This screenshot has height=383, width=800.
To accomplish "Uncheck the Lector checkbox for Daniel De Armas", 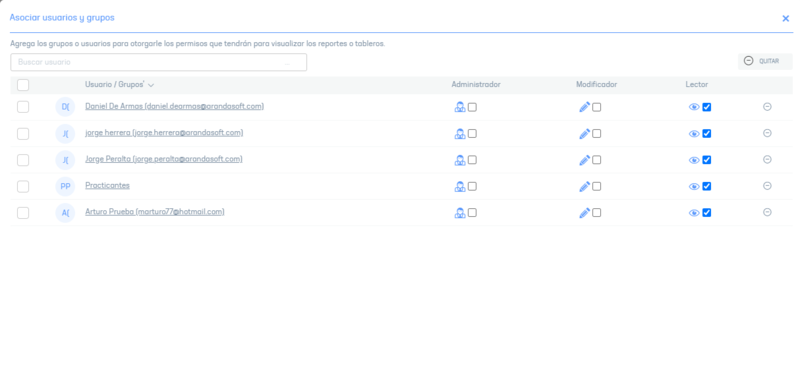I will [x=707, y=107].
